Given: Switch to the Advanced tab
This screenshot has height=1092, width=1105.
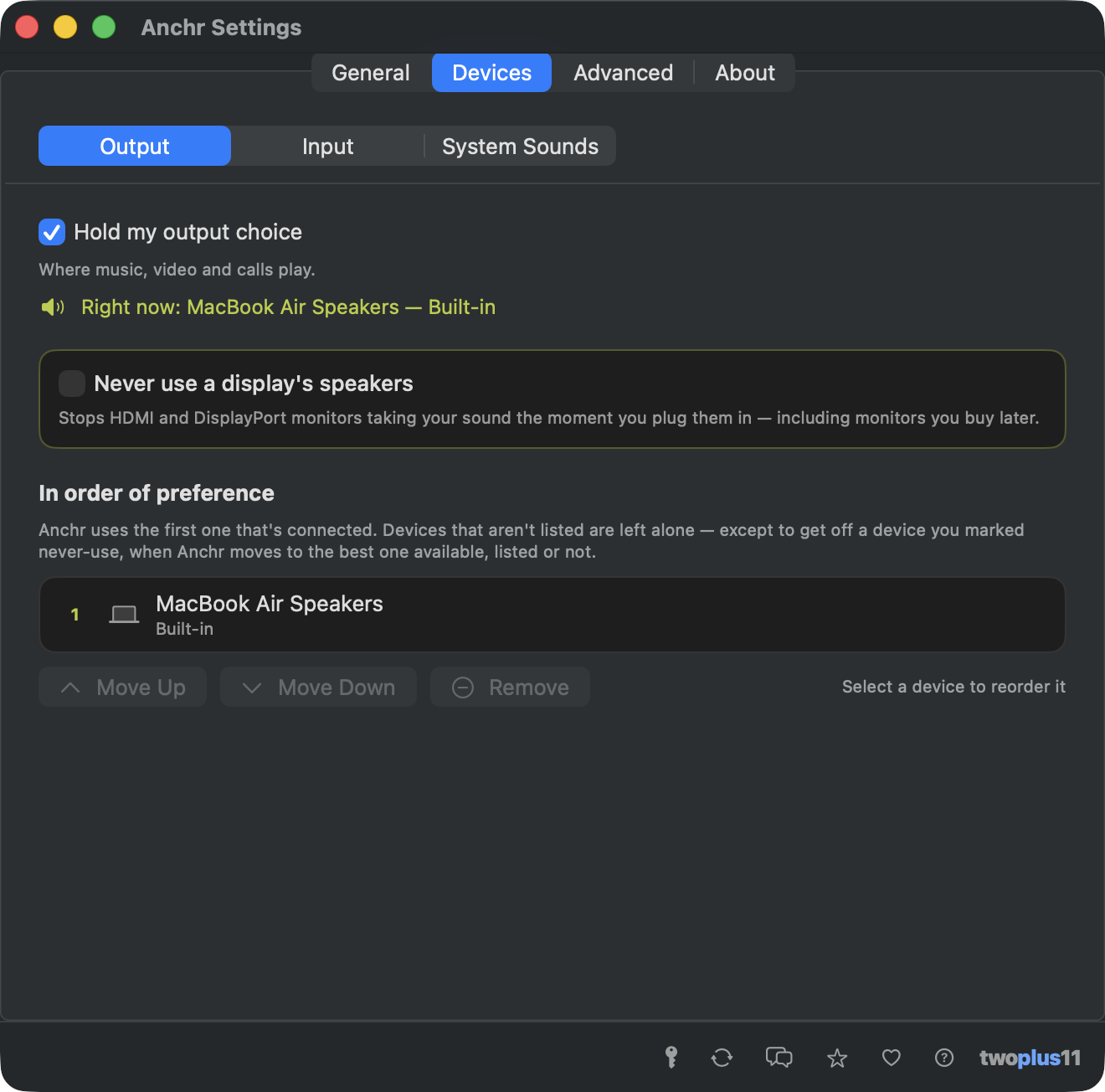Looking at the screenshot, I should 623,73.
